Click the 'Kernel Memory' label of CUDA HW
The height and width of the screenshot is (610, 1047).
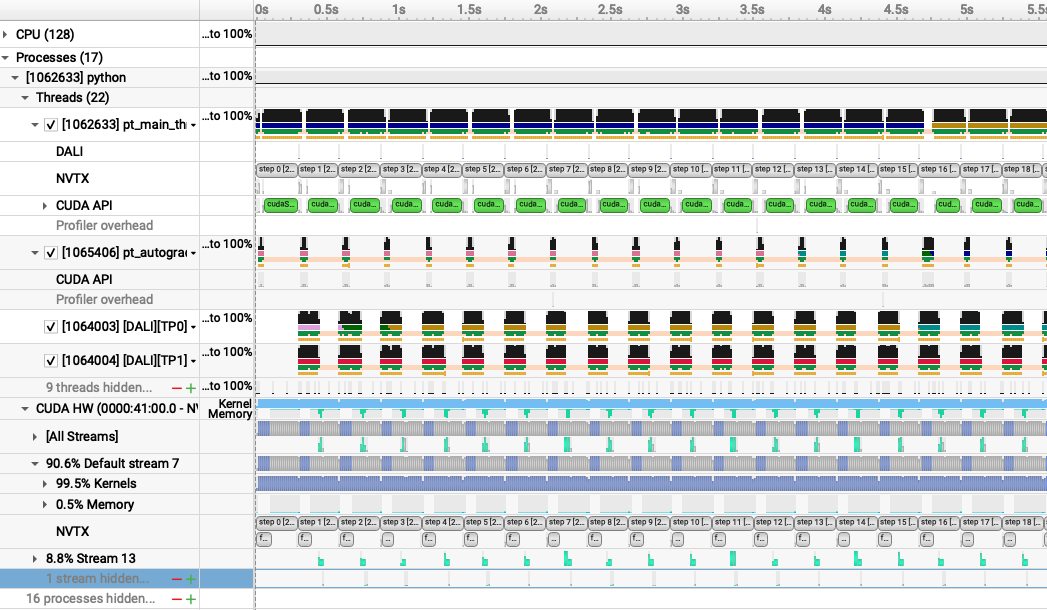230,408
